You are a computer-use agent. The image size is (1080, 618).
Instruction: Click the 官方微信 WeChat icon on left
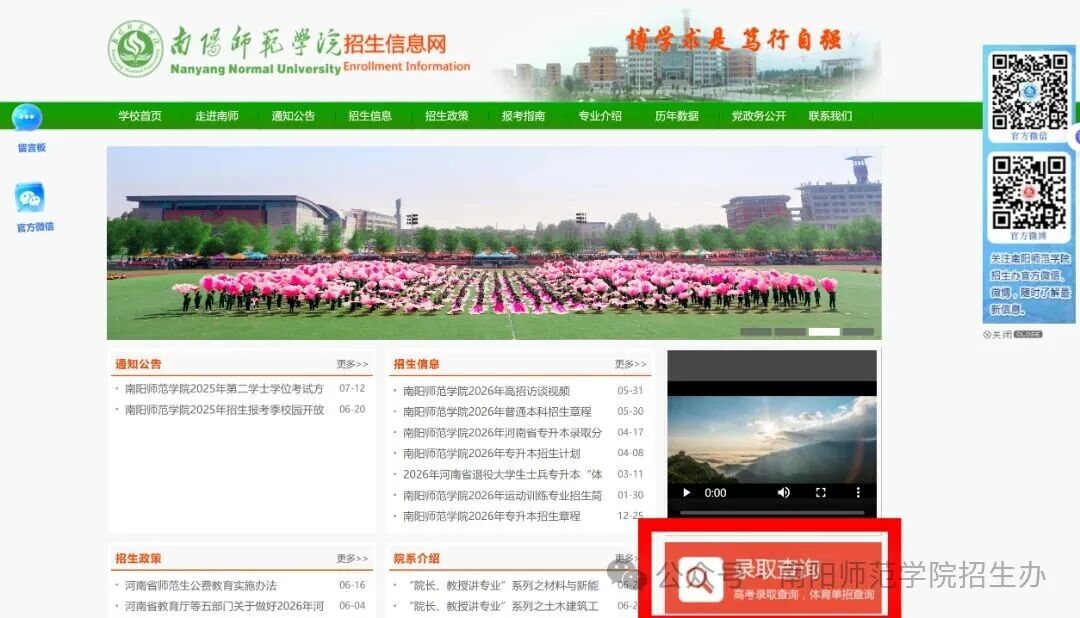[x=30, y=198]
